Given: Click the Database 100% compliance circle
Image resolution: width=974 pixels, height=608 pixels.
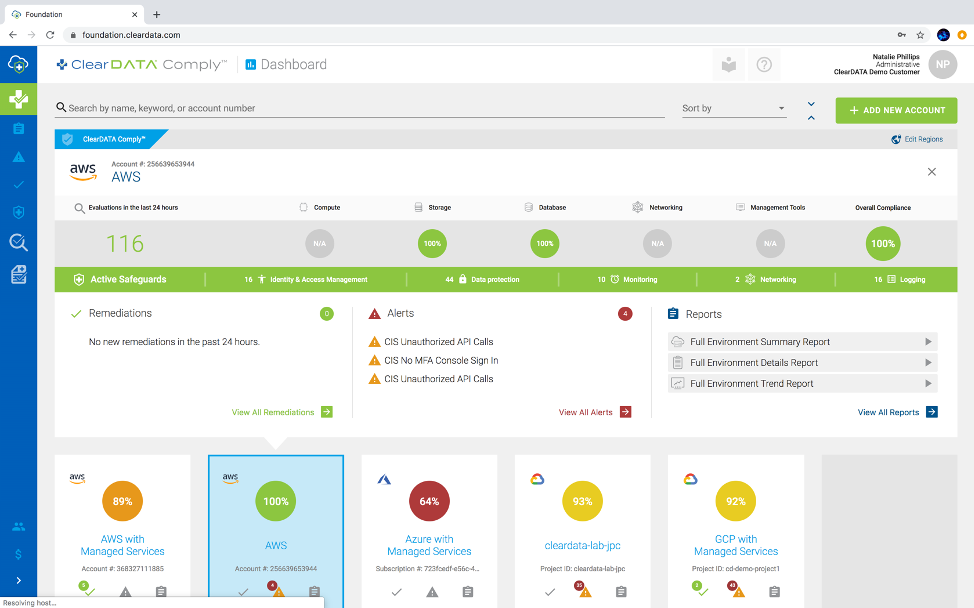Looking at the screenshot, I should point(545,243).
